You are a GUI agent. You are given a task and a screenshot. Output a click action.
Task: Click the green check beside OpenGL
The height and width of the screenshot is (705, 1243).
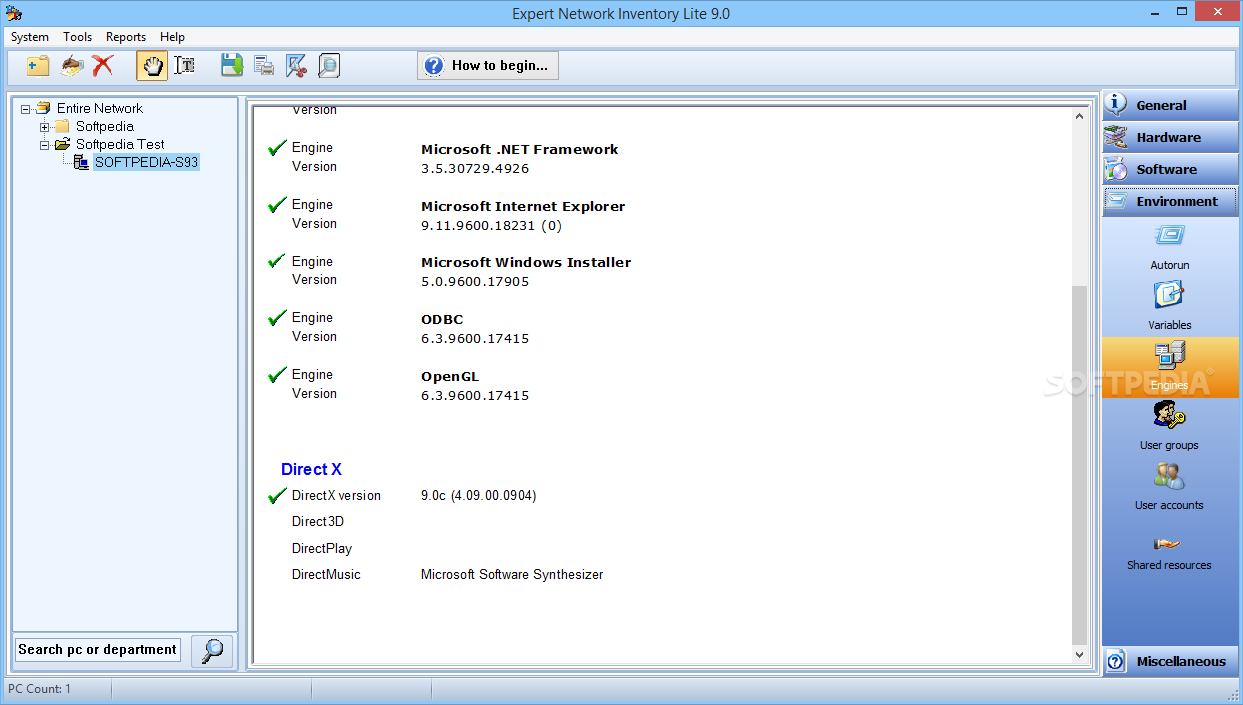point(277,375)
